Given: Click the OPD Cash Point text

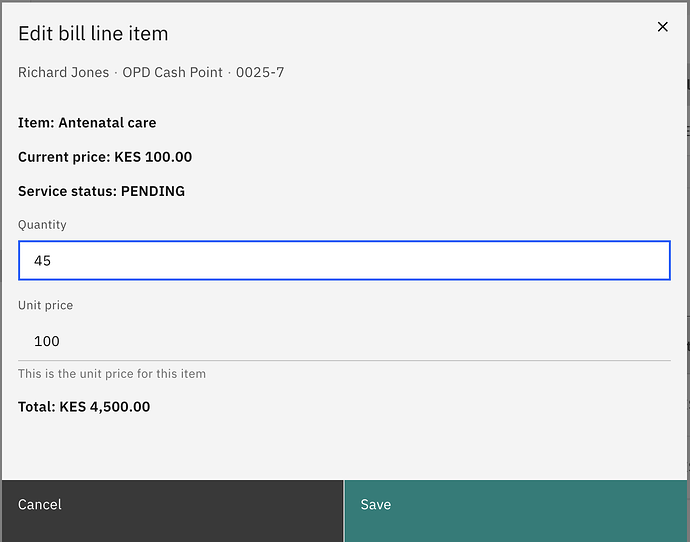Looking at the screenshot, I should tap(175, 73).
